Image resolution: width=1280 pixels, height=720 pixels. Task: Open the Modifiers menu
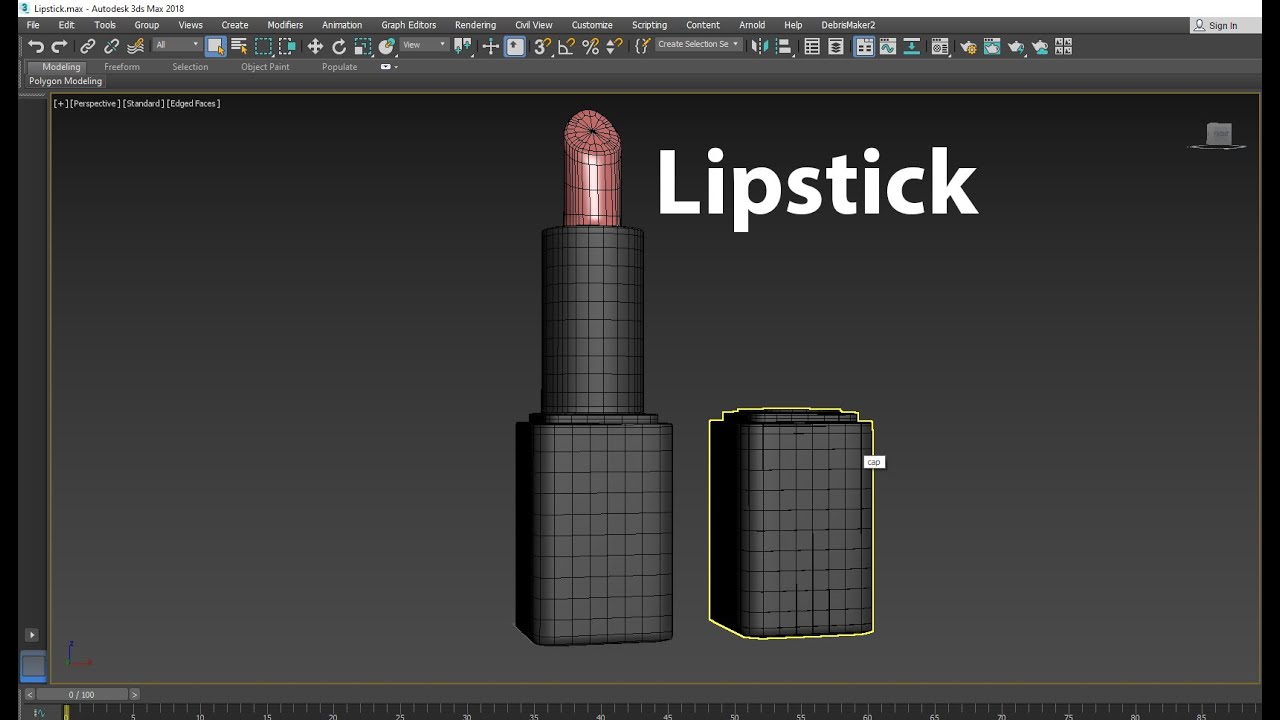point(285,25)
